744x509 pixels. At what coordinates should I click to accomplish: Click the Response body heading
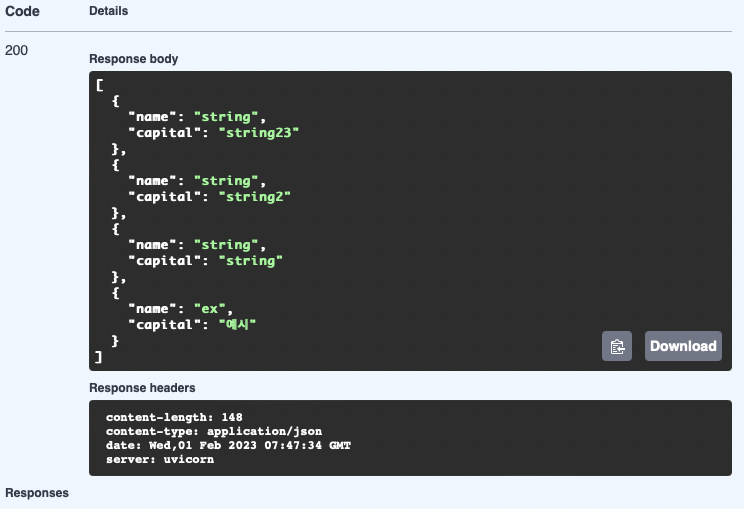click(x=134, y=59)
